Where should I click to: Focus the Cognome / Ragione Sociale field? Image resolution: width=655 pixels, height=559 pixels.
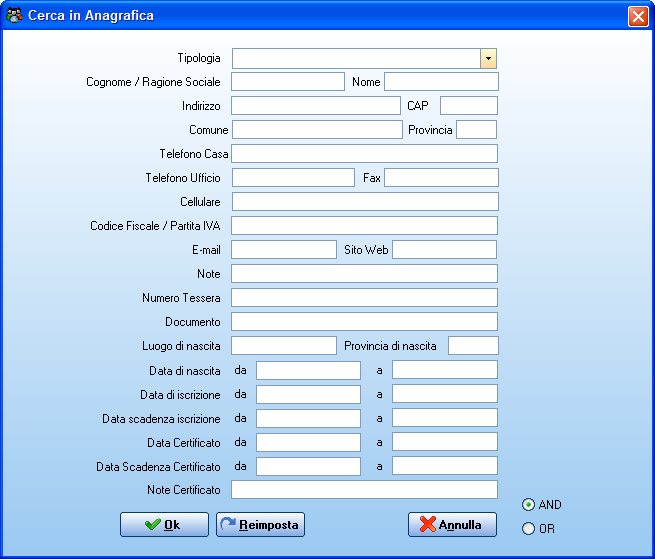pos(288,81)
